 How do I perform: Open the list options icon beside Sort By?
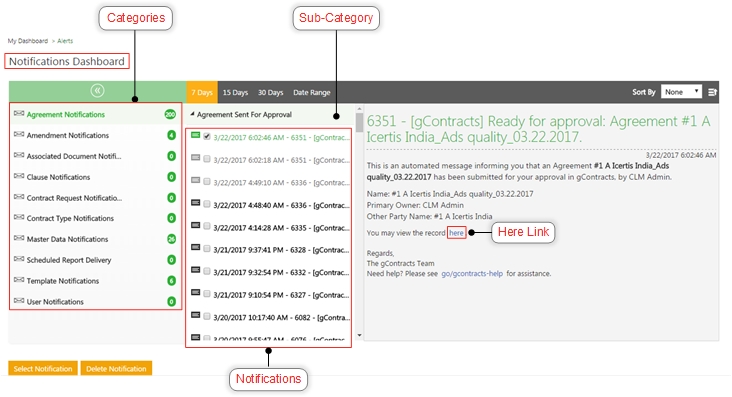click(x=712, y=92)
